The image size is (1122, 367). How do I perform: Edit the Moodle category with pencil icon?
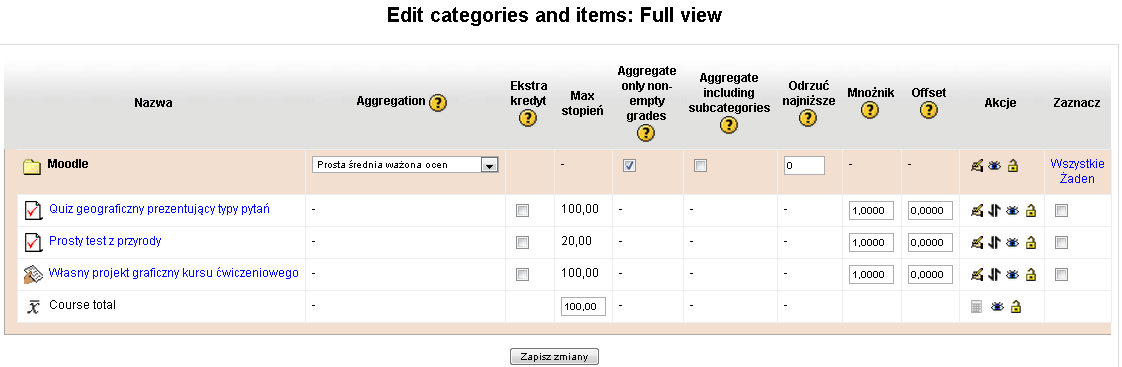click(x=977, y=166)
